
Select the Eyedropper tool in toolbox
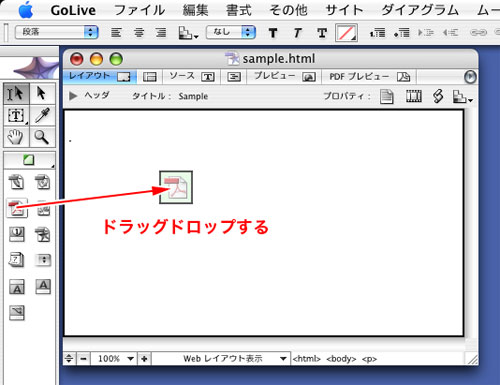point(43,115)
